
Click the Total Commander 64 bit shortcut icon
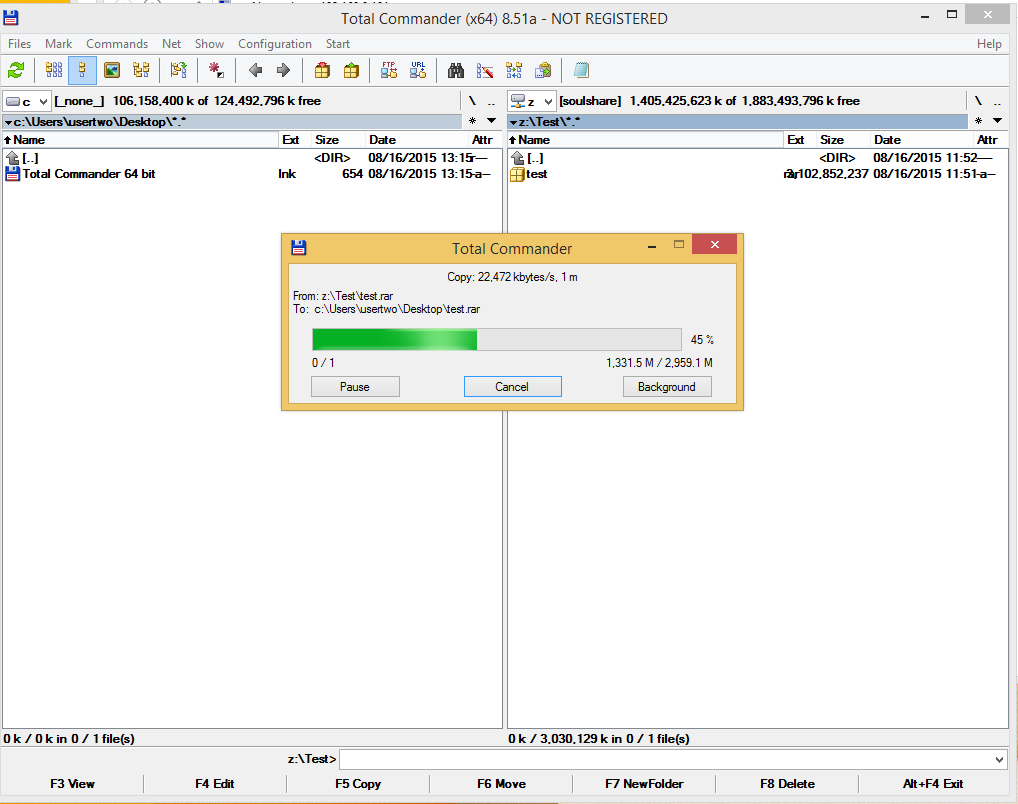click(x=12, y=174)
